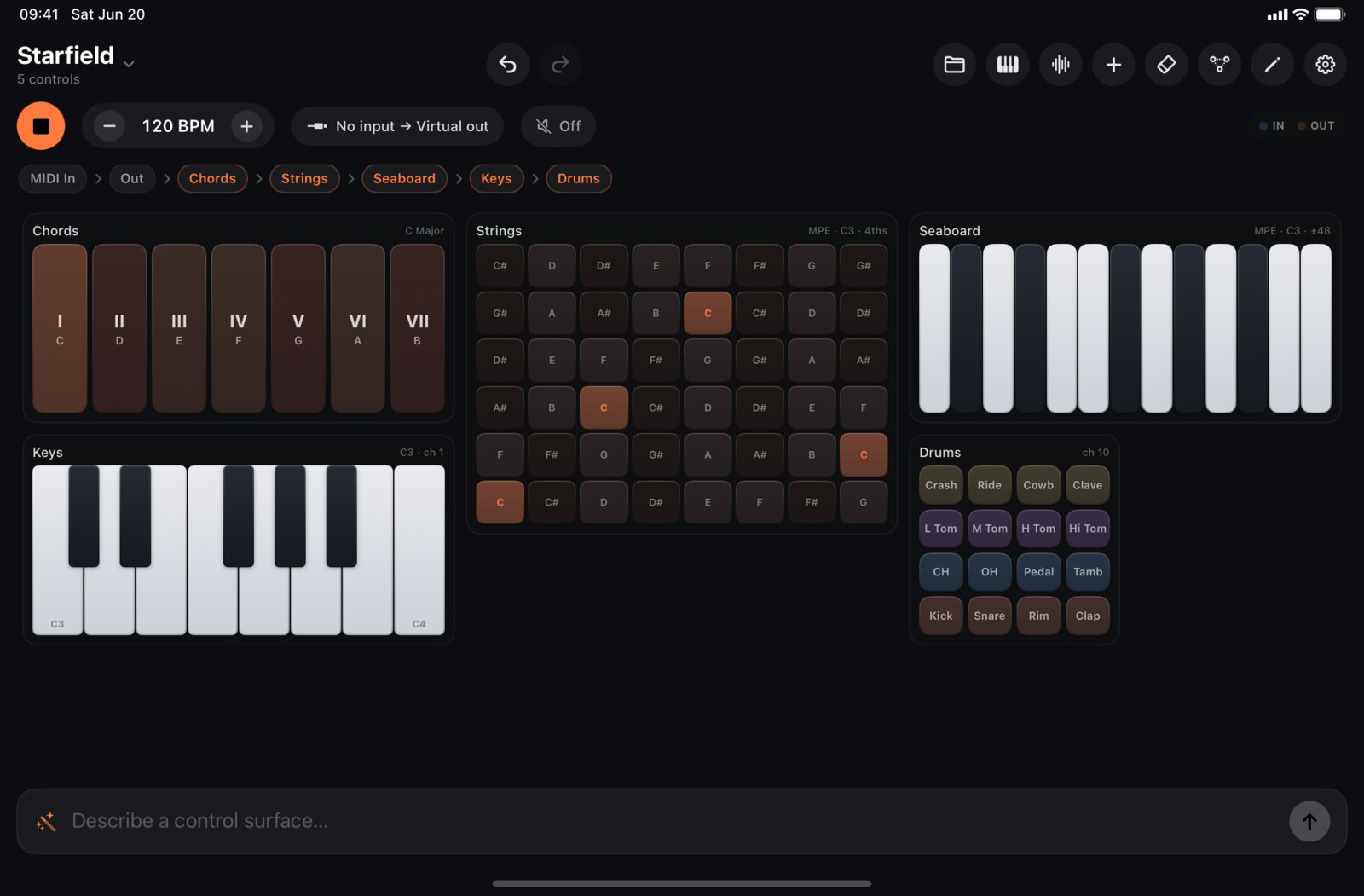
Task: Click the IN MIDI activity indicator
Action: [x=1272, y=125]
